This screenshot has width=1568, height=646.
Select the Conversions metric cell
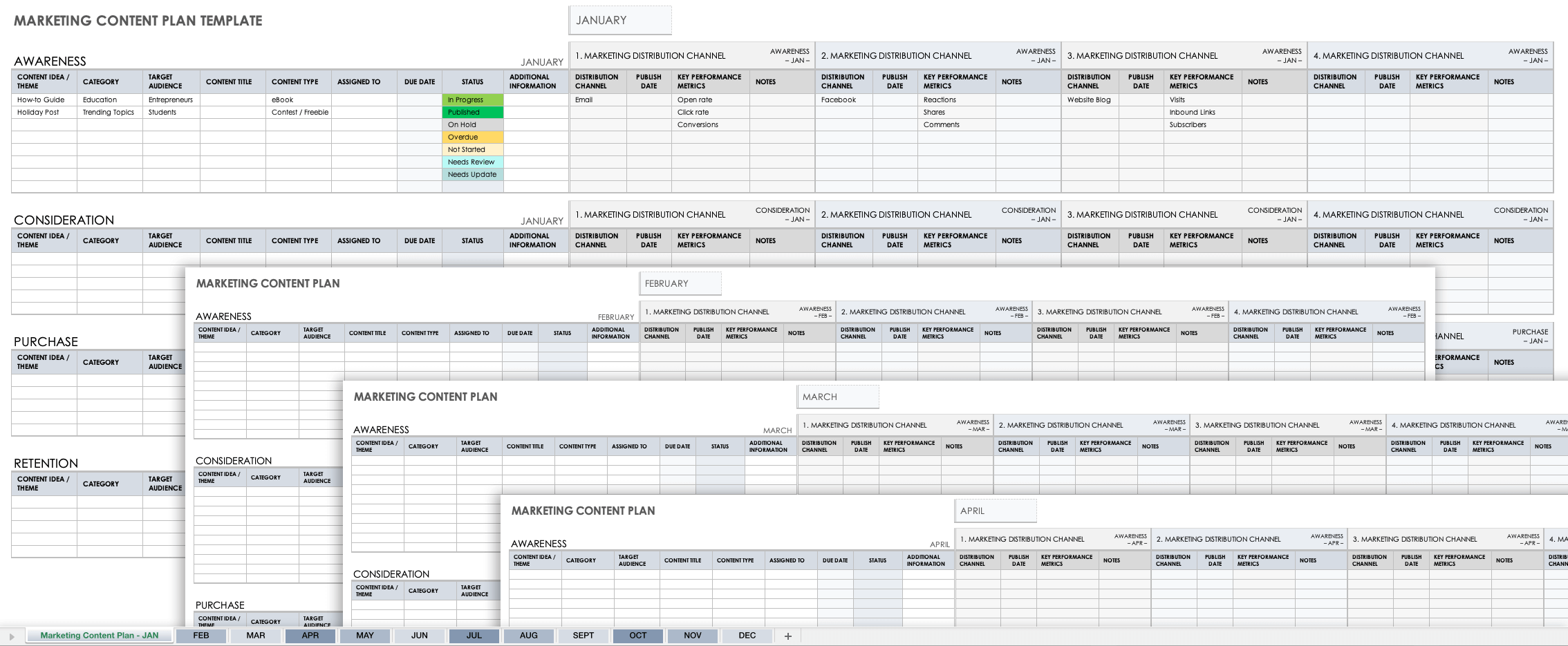click(711, 125)
